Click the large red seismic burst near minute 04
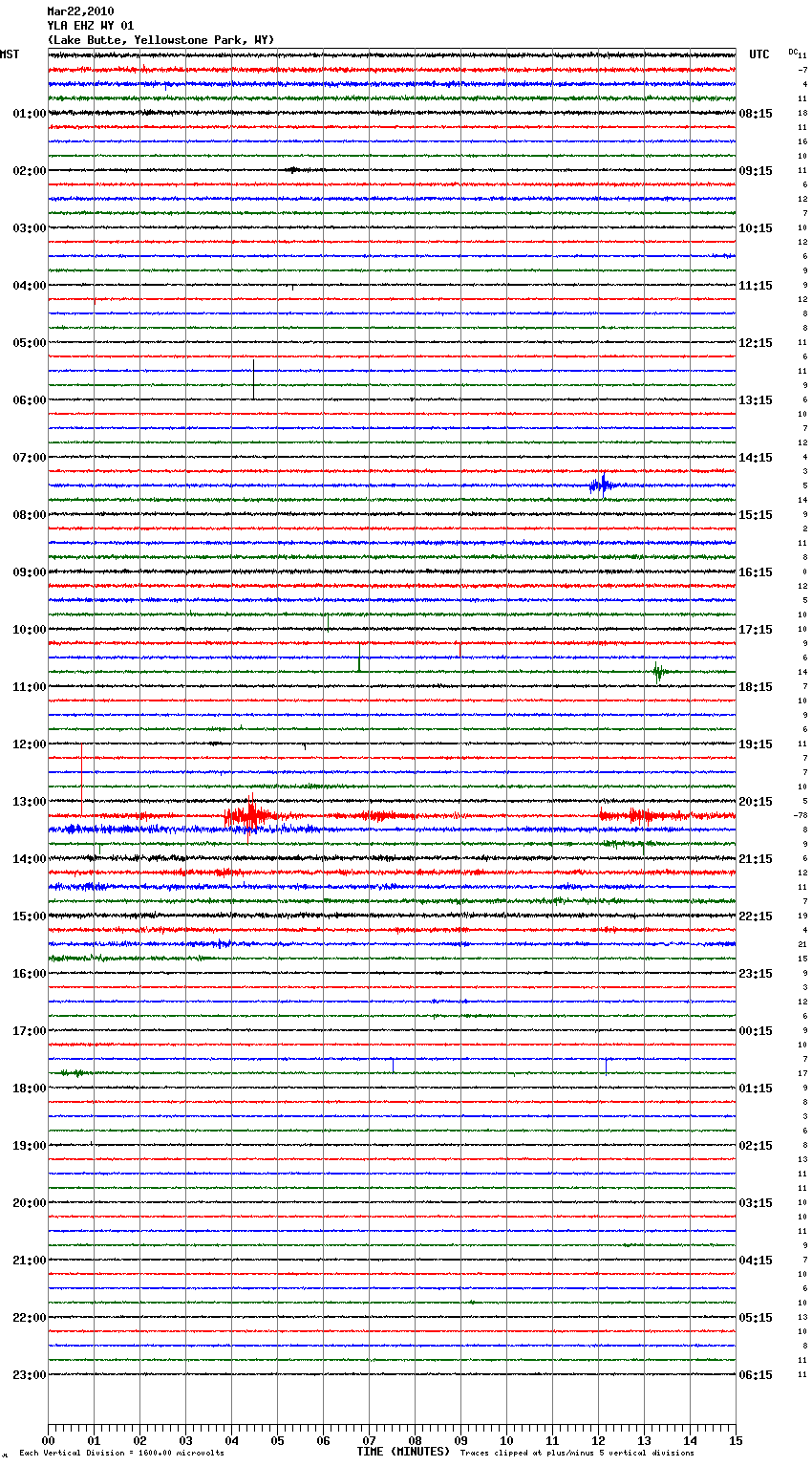The width and height of the screenshot is (812, 1466). pos(248,815)
